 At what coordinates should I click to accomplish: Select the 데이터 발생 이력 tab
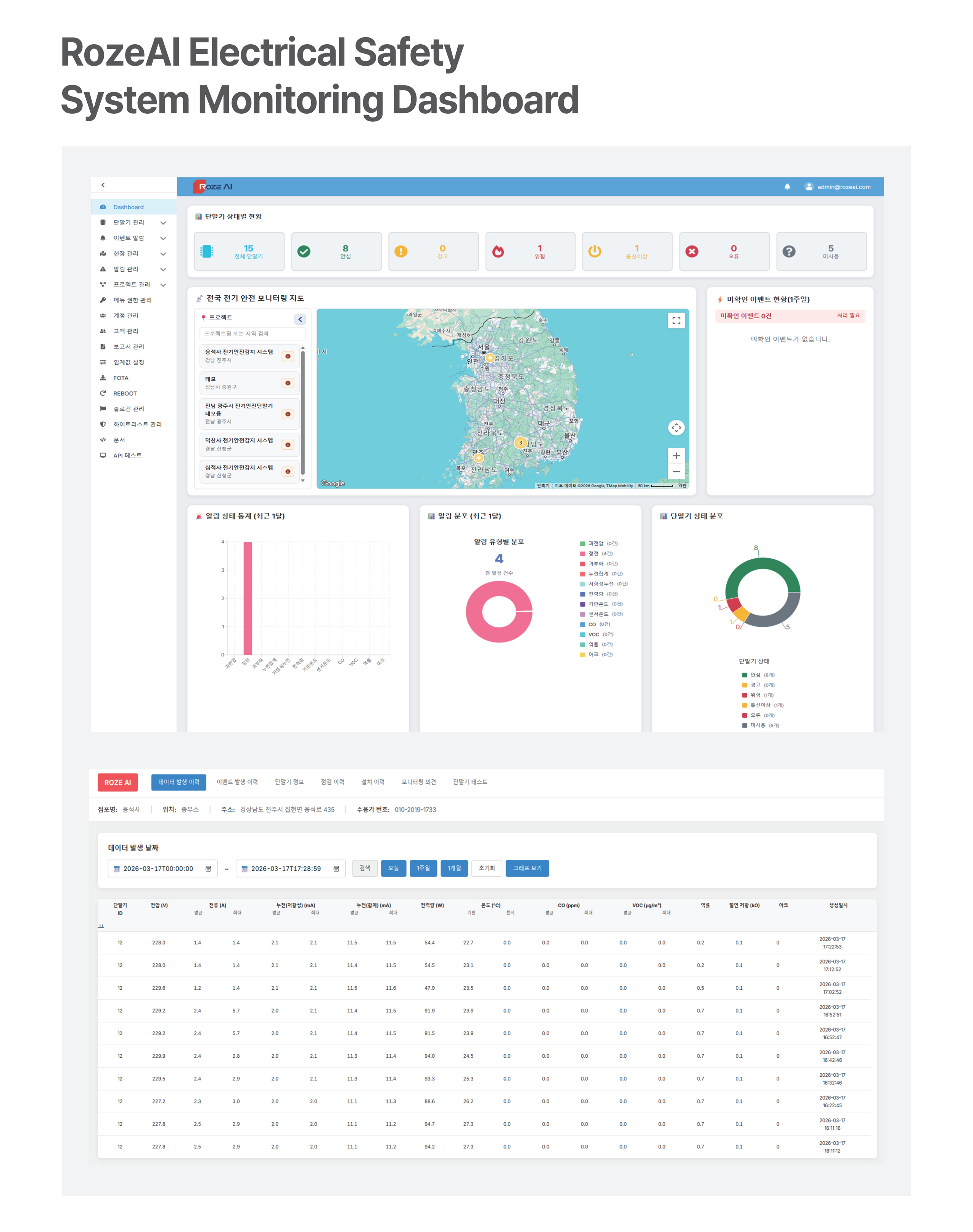coord(179,782)
